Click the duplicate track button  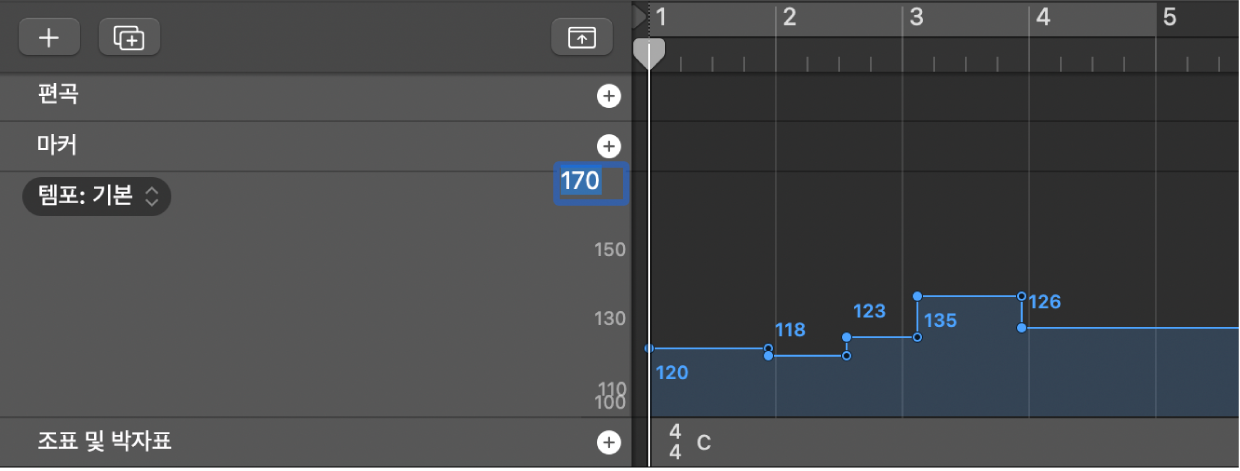click(129, 38)
